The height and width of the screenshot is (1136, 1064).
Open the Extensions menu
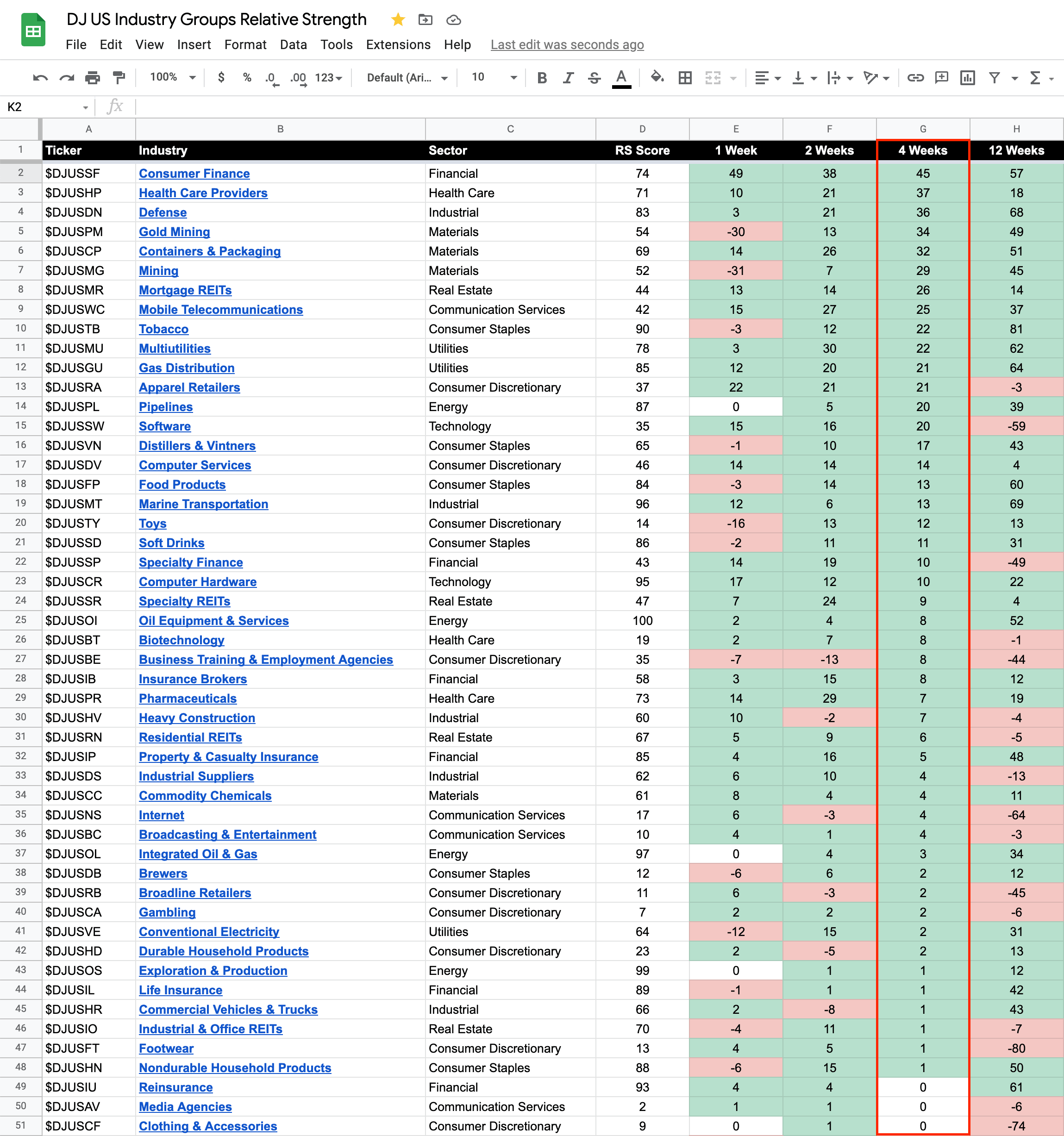(x=398, y=44)
